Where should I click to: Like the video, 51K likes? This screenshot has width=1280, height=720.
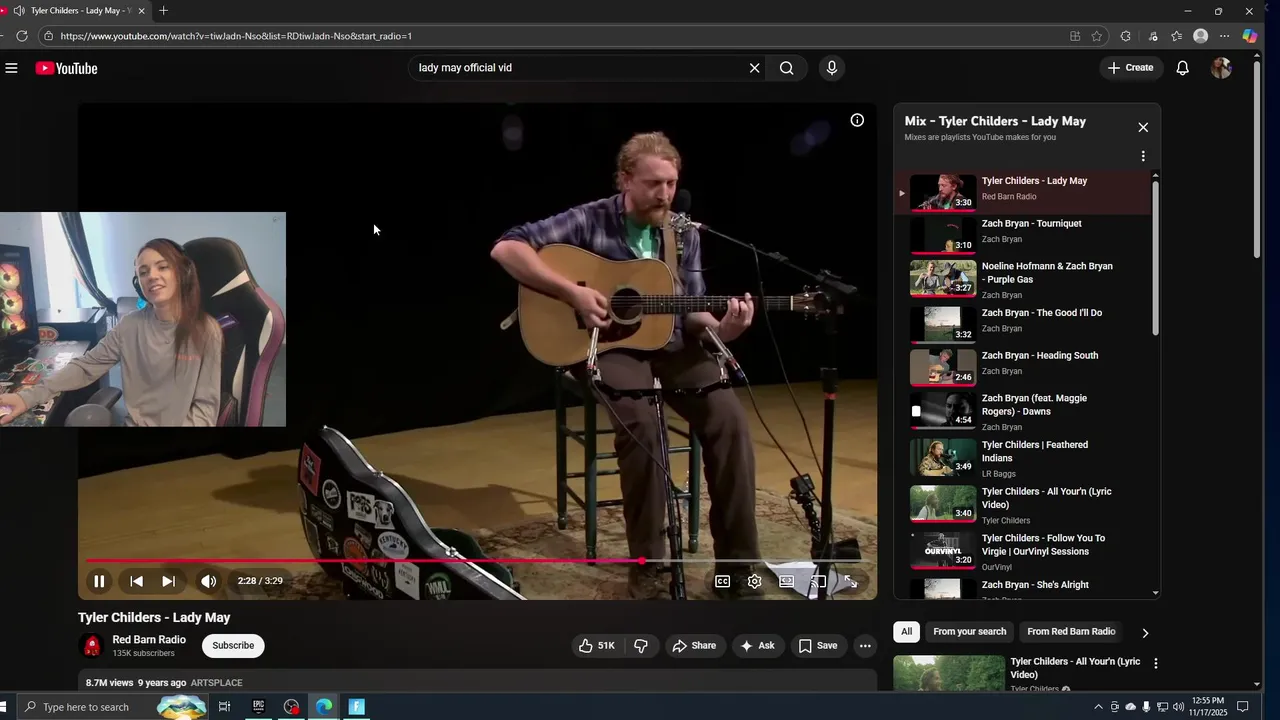(x=596, y=646)
